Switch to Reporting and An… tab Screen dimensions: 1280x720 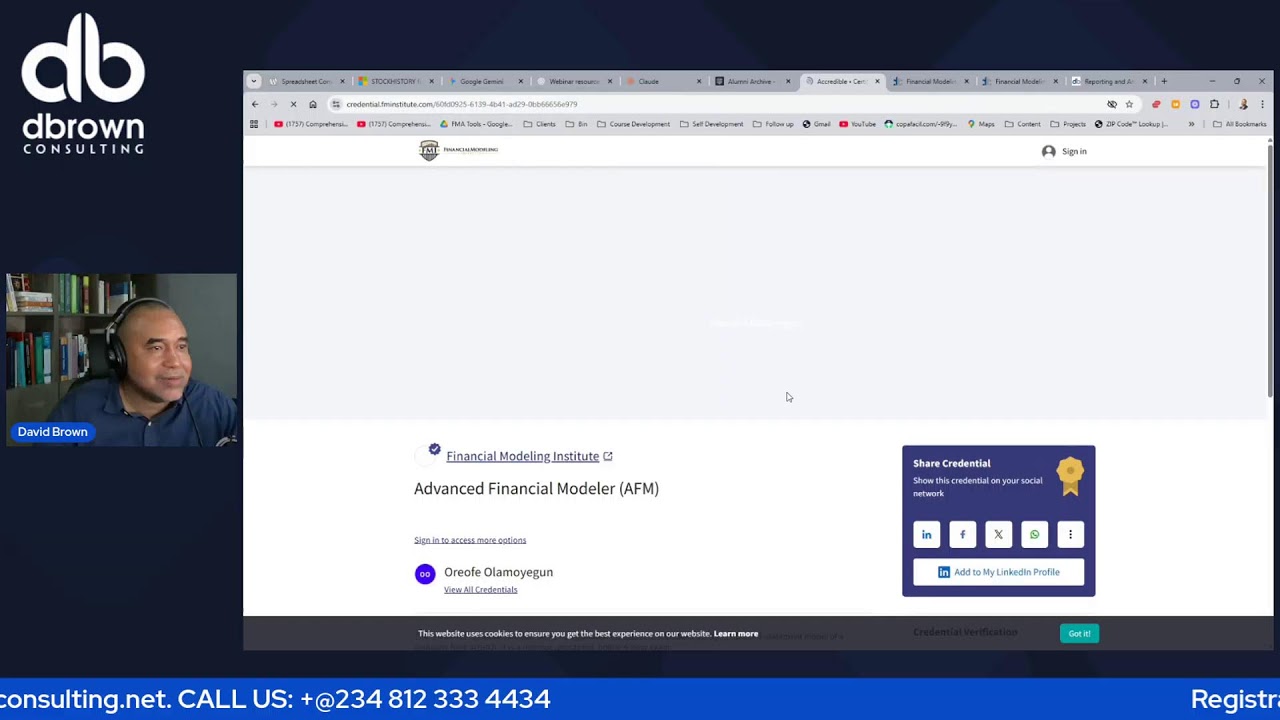click(x=1109, y=81)
